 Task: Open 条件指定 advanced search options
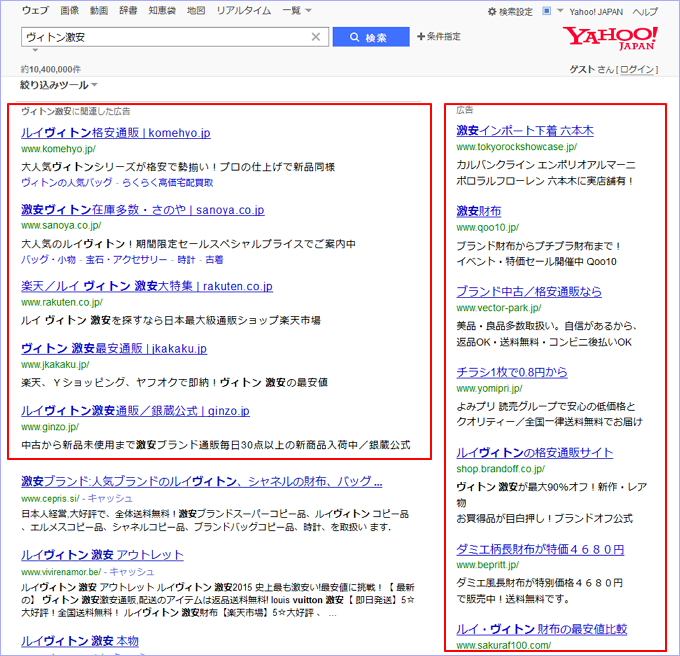(x=438, y=36)
